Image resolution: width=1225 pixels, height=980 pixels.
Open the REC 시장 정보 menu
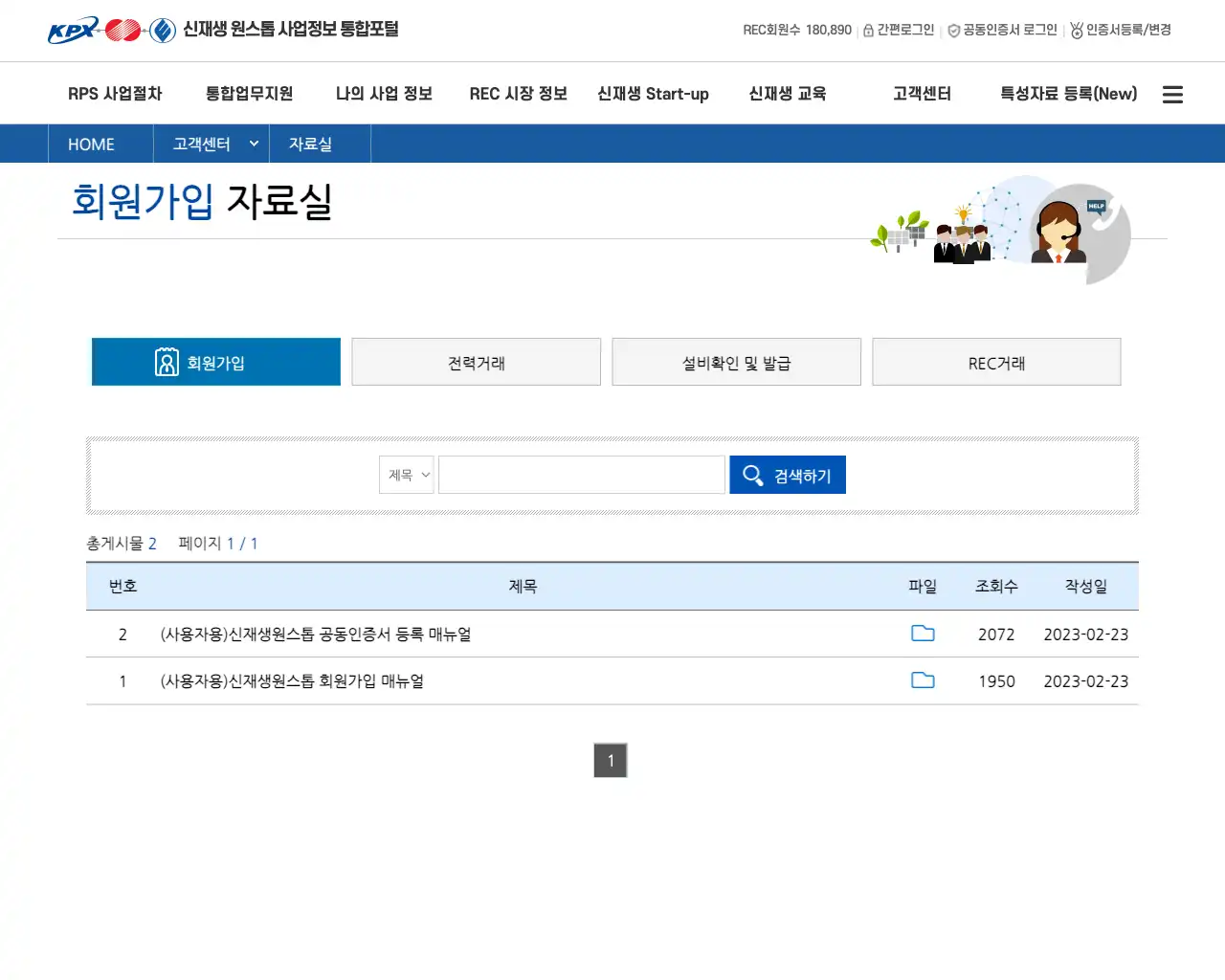coord(518,94)
